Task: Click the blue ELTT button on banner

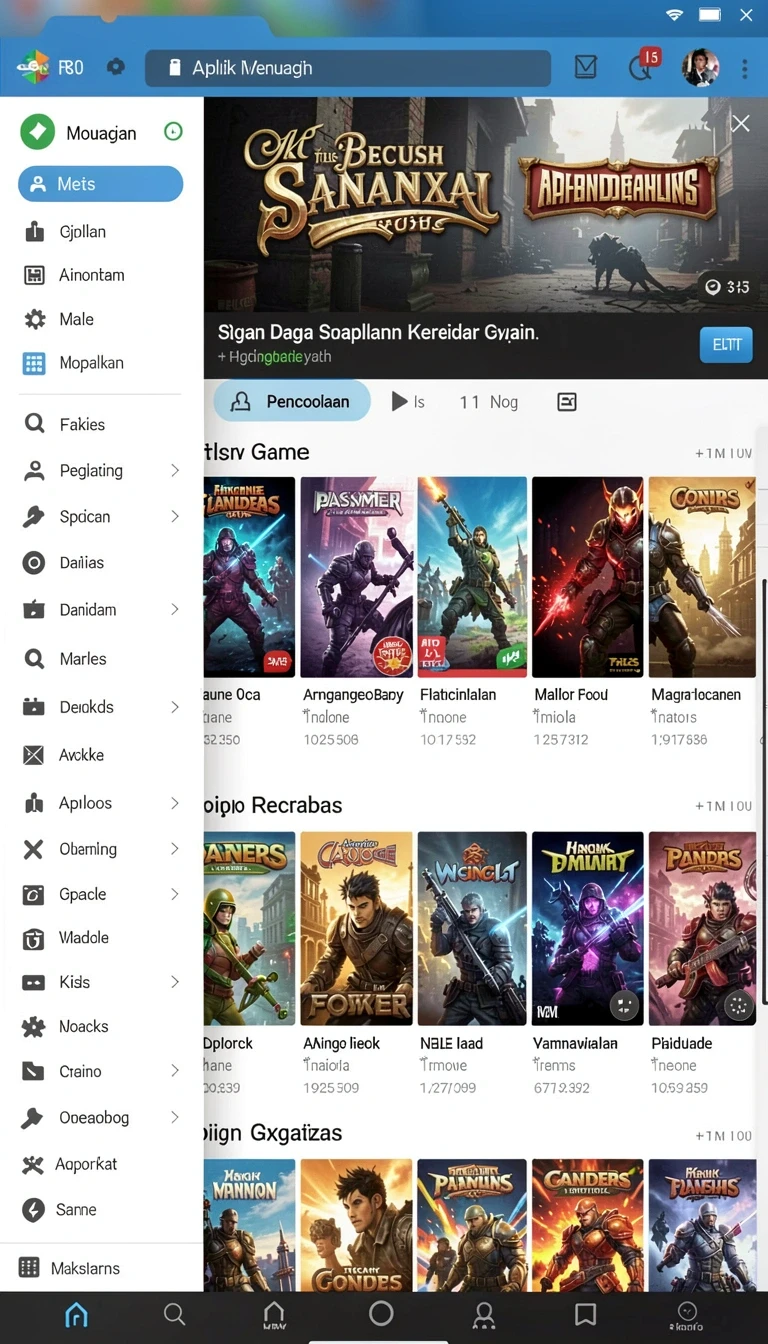Action: pyautogui.click(x=726, y=344)
